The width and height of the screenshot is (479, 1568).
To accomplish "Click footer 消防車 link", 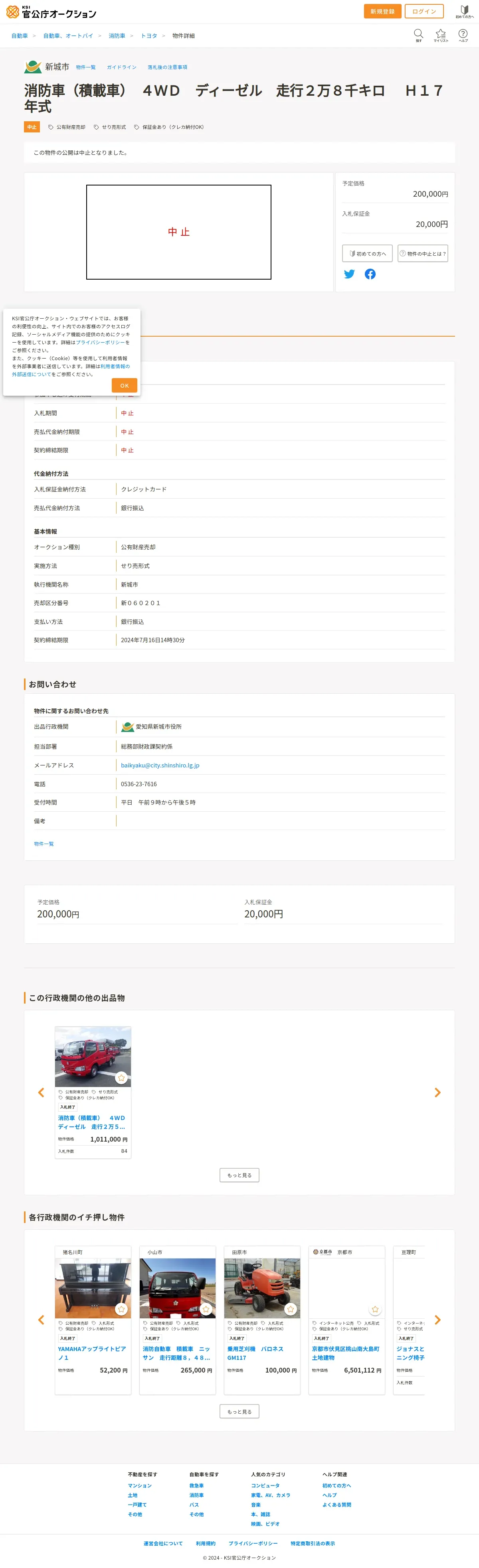I will click(196, 1495).
